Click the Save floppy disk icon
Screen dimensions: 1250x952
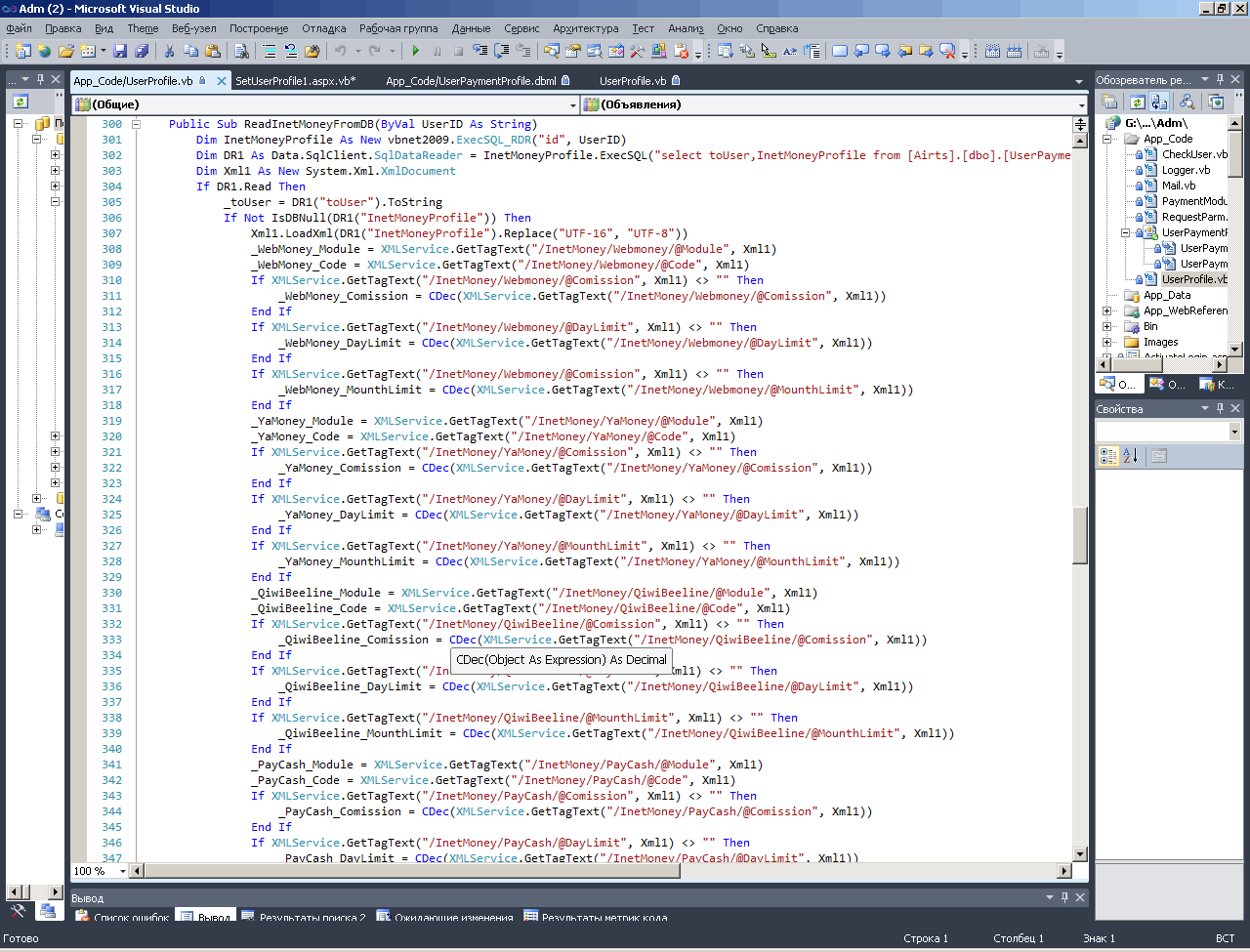[120, 51]
